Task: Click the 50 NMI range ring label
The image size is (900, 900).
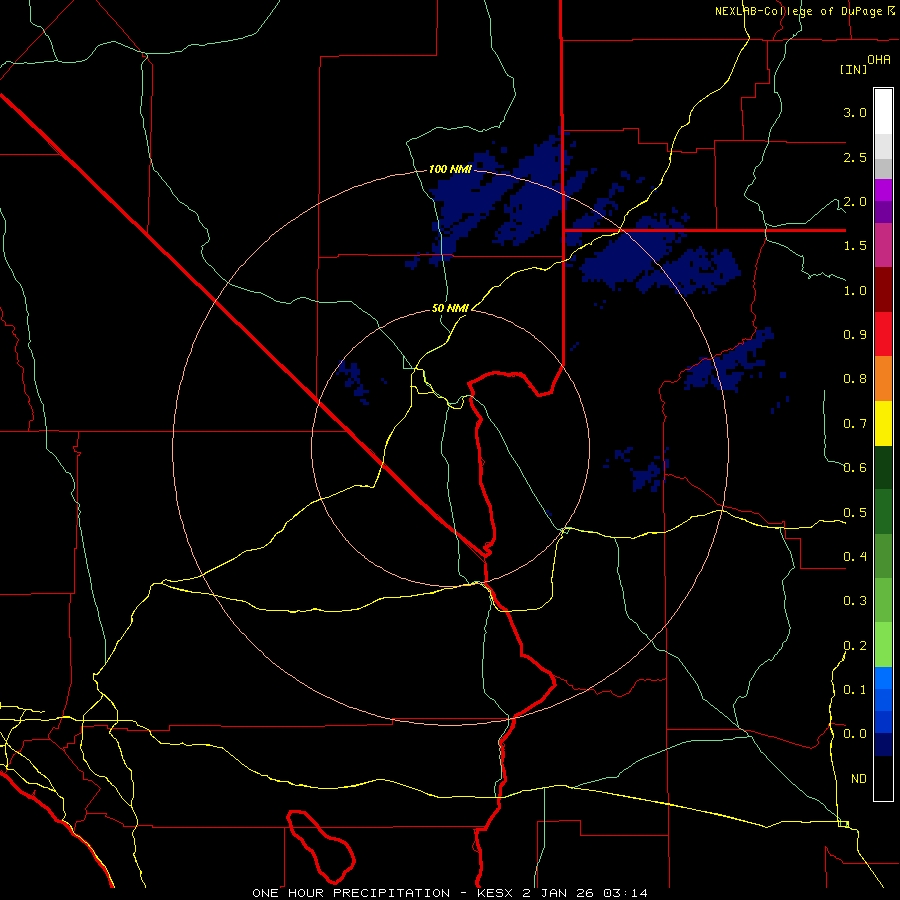Action: (x=450, y=308)
